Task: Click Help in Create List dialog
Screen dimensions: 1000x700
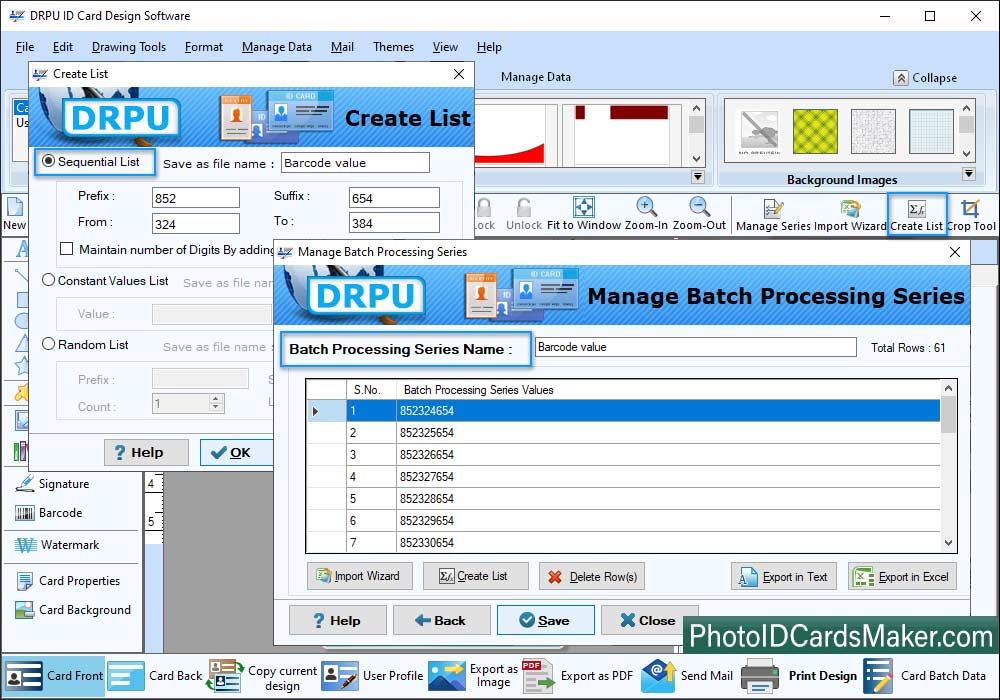Action: [x=146, y=453]
